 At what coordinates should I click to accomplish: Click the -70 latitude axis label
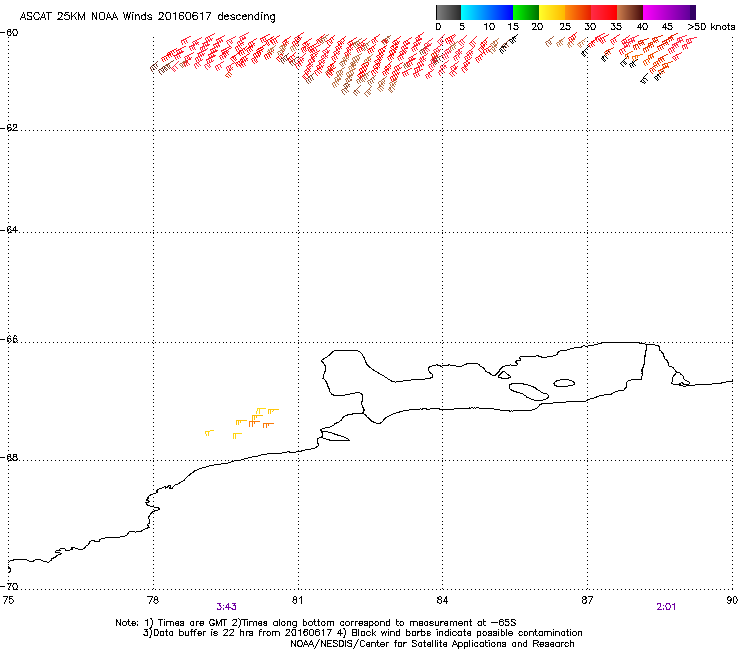click(9, 586)
